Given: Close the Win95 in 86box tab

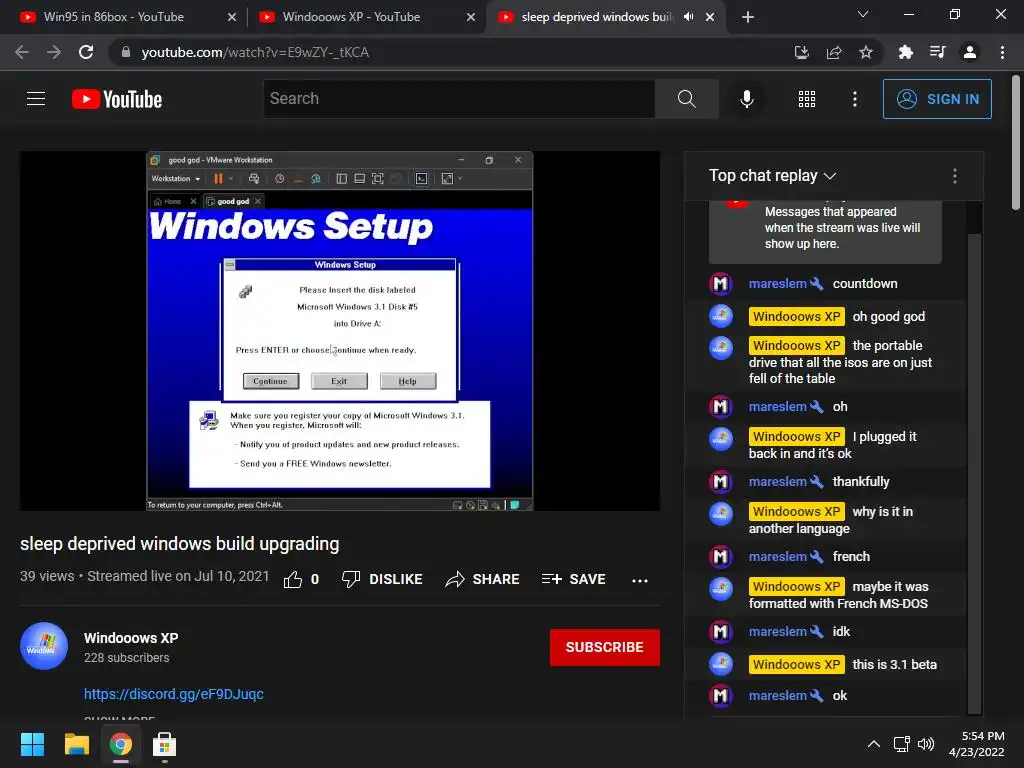Looking at the screenshot, I should coord(231,17).
